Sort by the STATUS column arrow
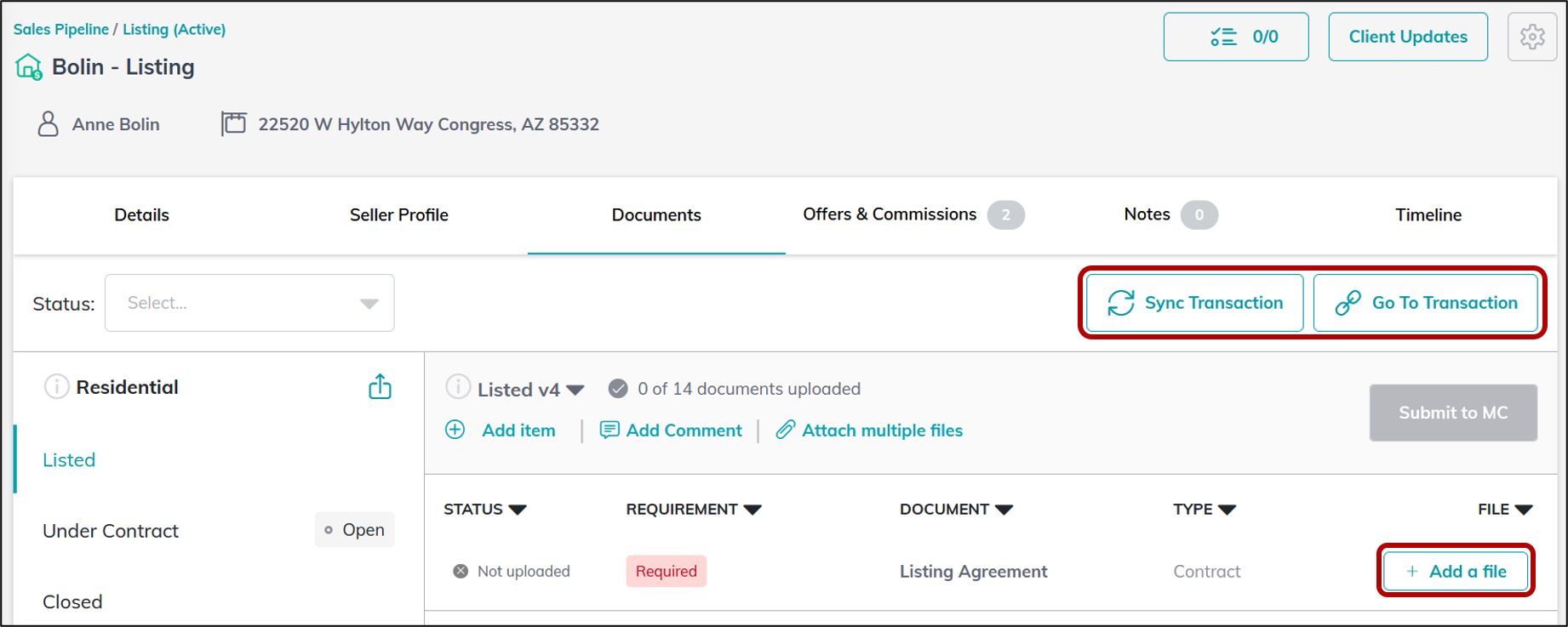The image size is (1568, 627). (x=518, y=510)
